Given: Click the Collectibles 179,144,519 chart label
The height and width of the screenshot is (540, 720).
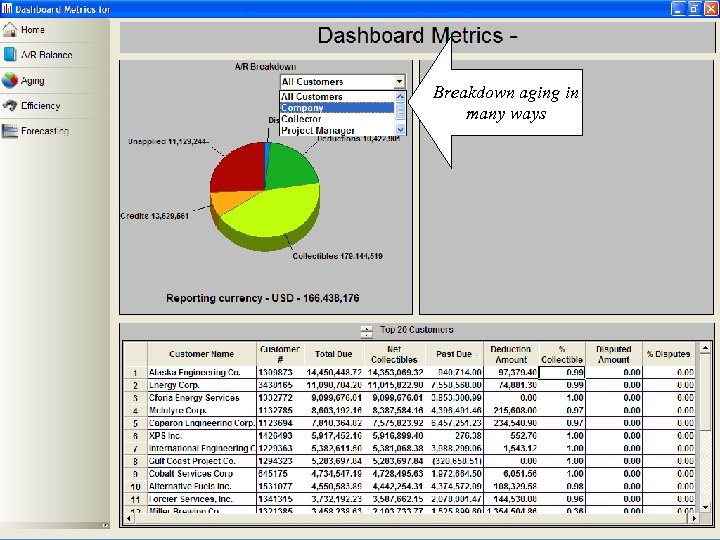Looking at the screenshot, I should (x=338, y=256).
